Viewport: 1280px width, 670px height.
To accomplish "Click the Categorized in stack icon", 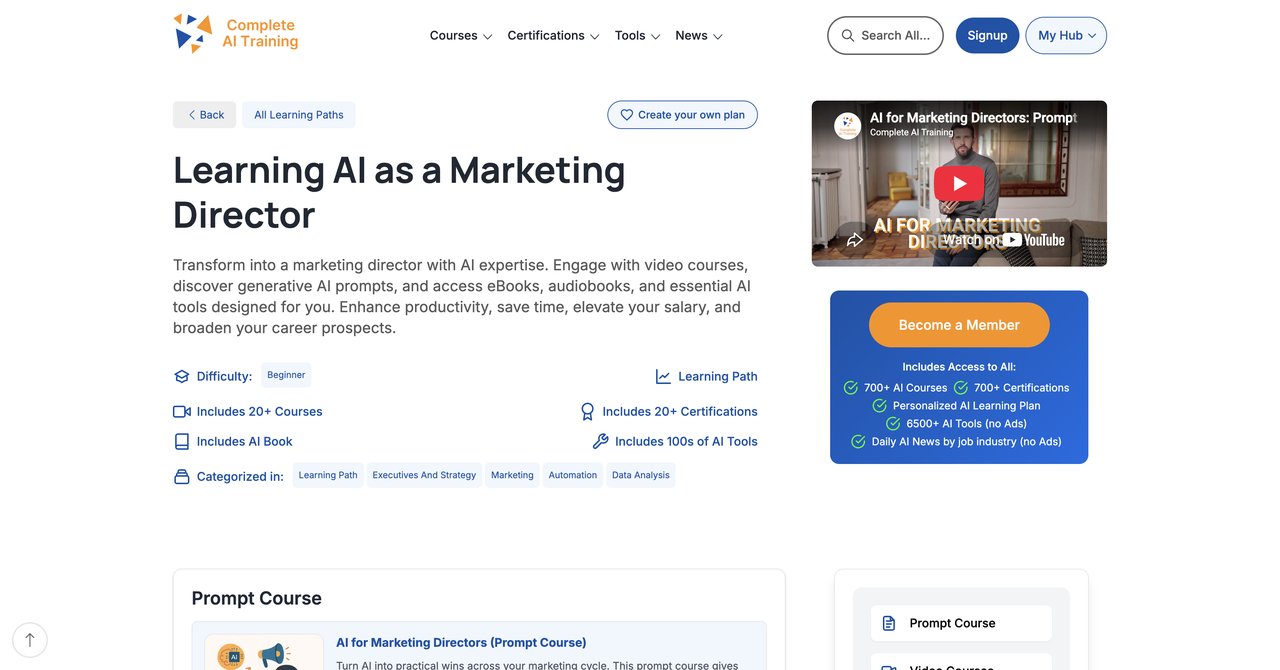I will [181, 477].
